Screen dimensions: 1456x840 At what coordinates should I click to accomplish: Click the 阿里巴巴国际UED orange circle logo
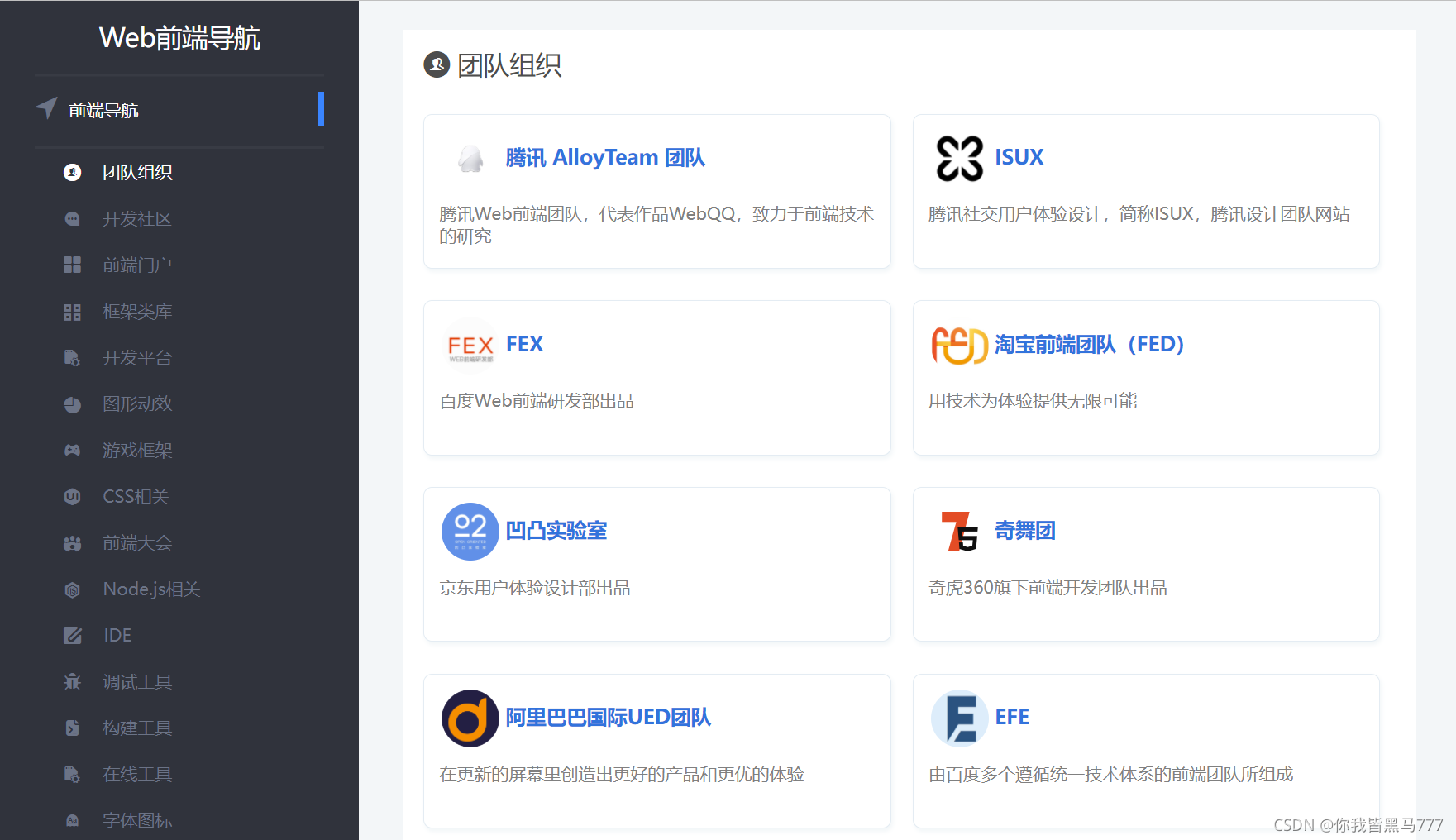pos(470,718)
